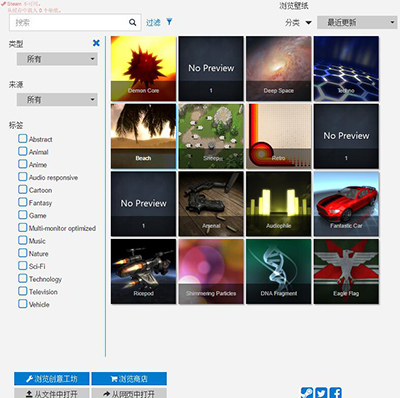The height and width of the screenshot is (398, 400).
Task: Open the Twitter icon link
Action: [321, 393]
